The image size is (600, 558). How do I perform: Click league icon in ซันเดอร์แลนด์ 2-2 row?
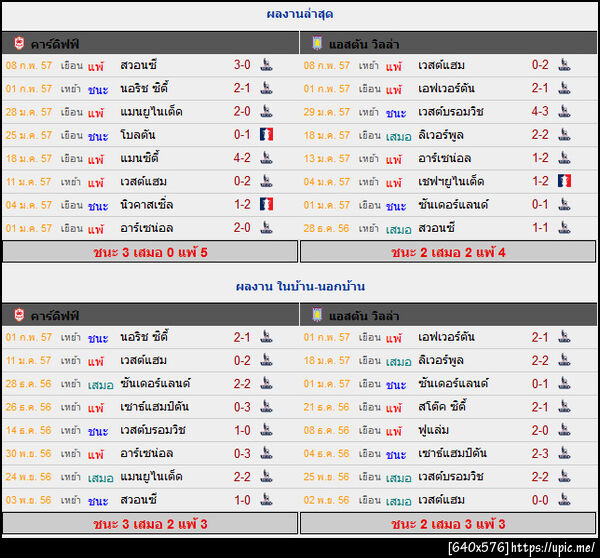coord(266,383)
